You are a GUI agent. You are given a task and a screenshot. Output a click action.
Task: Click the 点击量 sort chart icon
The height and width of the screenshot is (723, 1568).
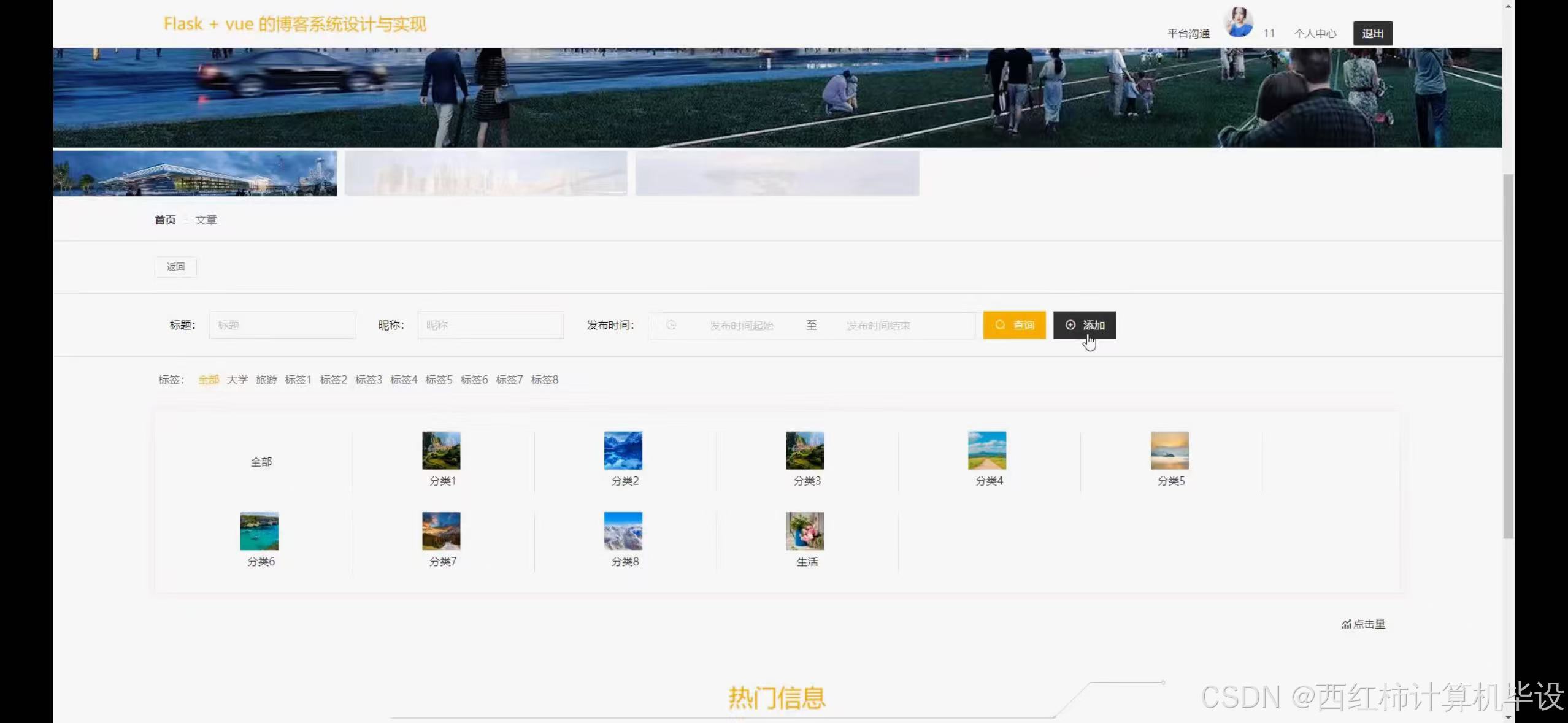(1346, 624)
